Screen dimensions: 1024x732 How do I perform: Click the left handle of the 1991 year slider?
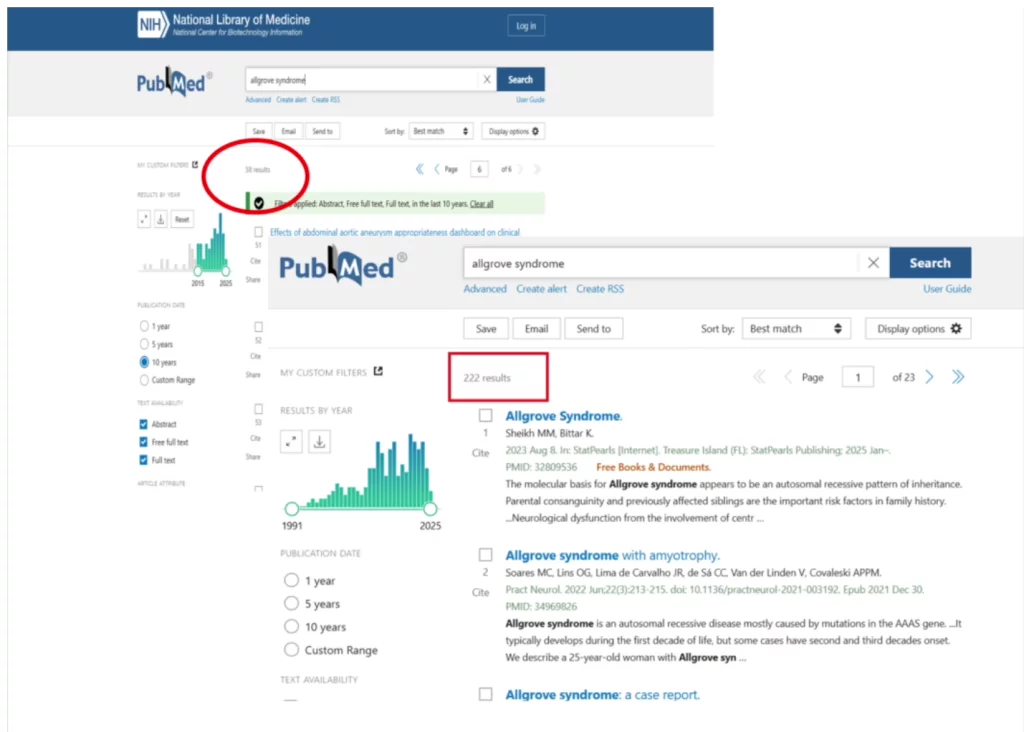coord(291,509)
